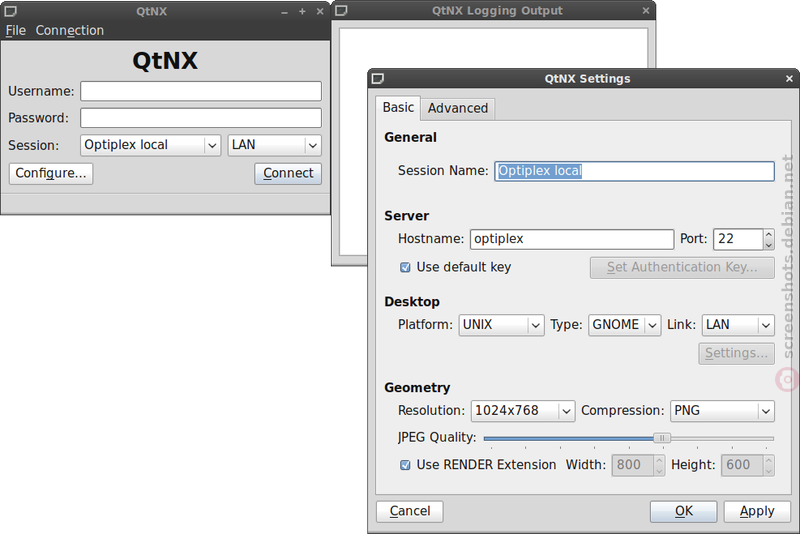The image size is (800, 534).
Task: Switch to the Advanced tab
Action: pos(458,109)
